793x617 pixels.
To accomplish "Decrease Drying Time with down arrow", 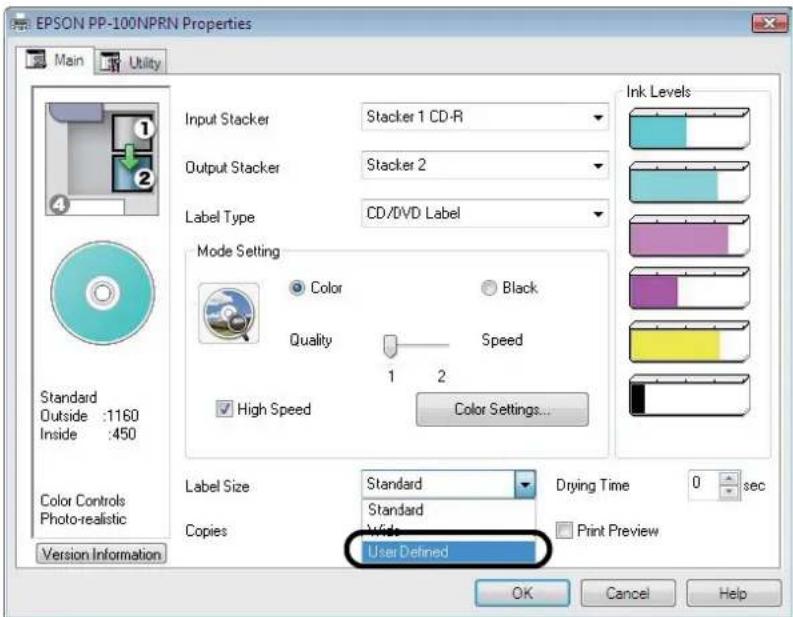I will point(729,492).
